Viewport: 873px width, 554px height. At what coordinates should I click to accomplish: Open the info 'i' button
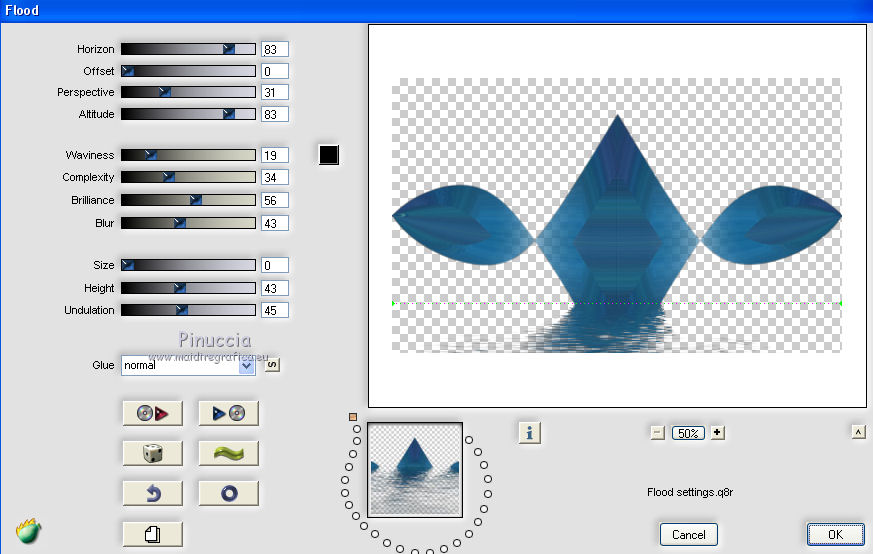click(x=529, y=433)
